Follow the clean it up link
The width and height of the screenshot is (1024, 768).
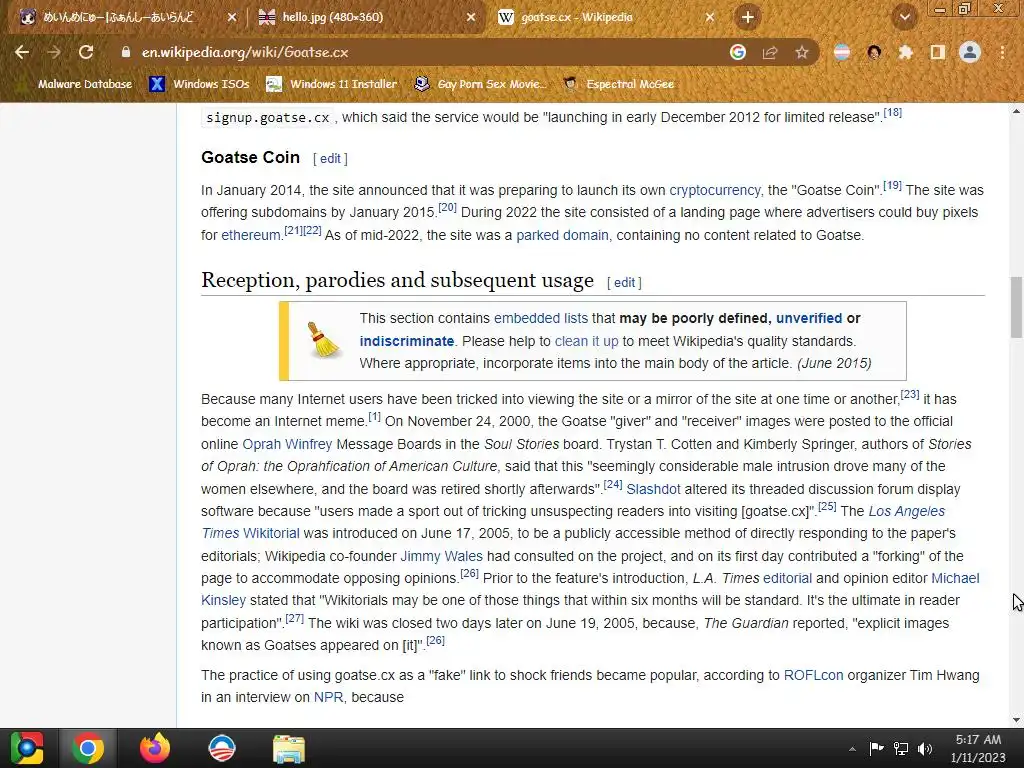[x=586, y=341]
